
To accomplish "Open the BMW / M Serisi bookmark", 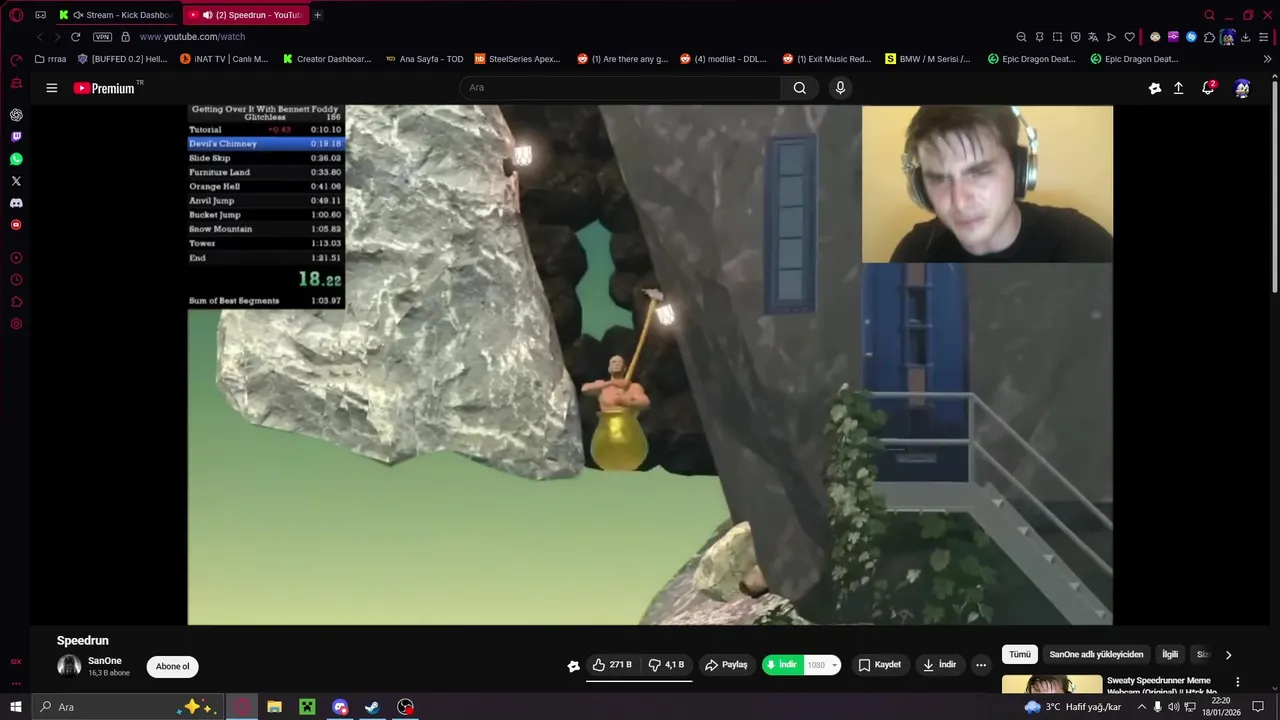I will tap(927, 59).
